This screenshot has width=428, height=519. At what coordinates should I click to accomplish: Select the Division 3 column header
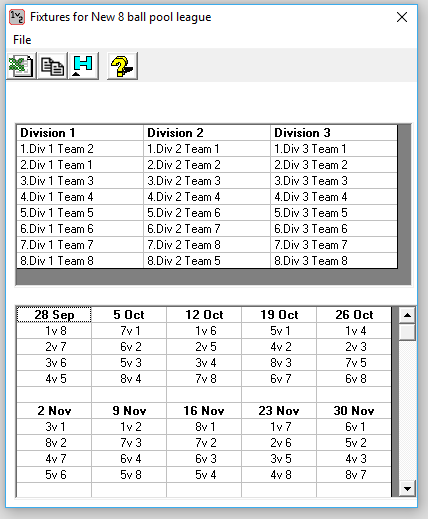click(334, 133)
